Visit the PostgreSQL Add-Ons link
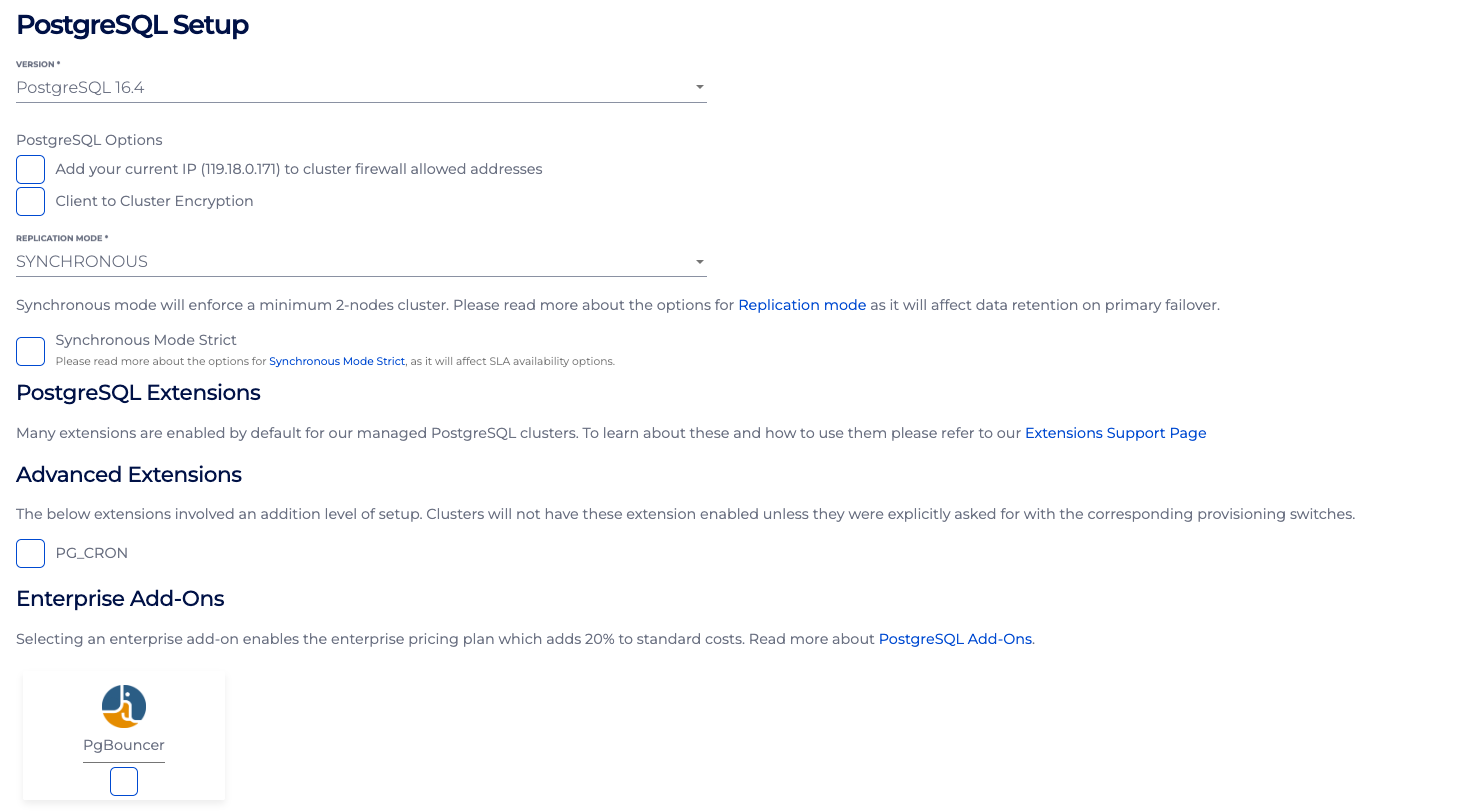The width and height of the screenshot is (1470, 811). [955, 639]
